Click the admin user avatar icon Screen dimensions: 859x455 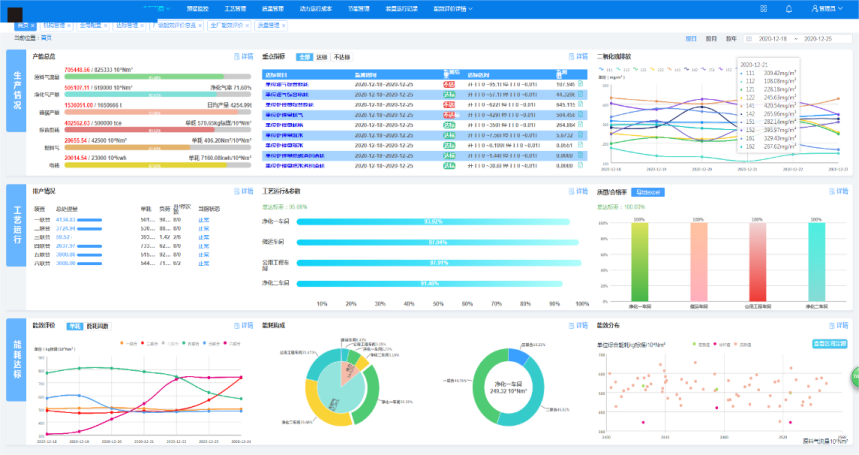coord(813,8)
